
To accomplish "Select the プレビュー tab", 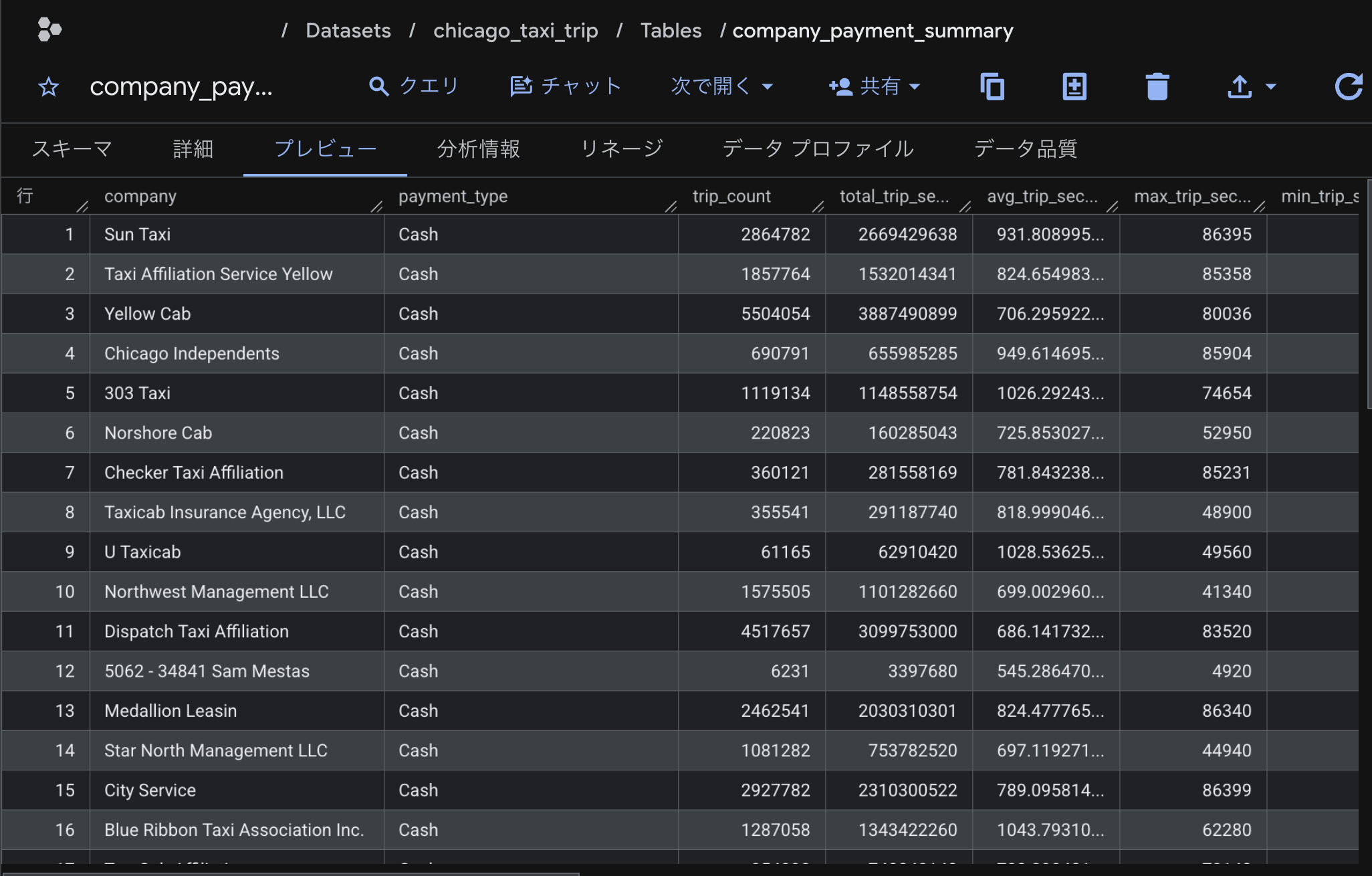I will point(325,148).
